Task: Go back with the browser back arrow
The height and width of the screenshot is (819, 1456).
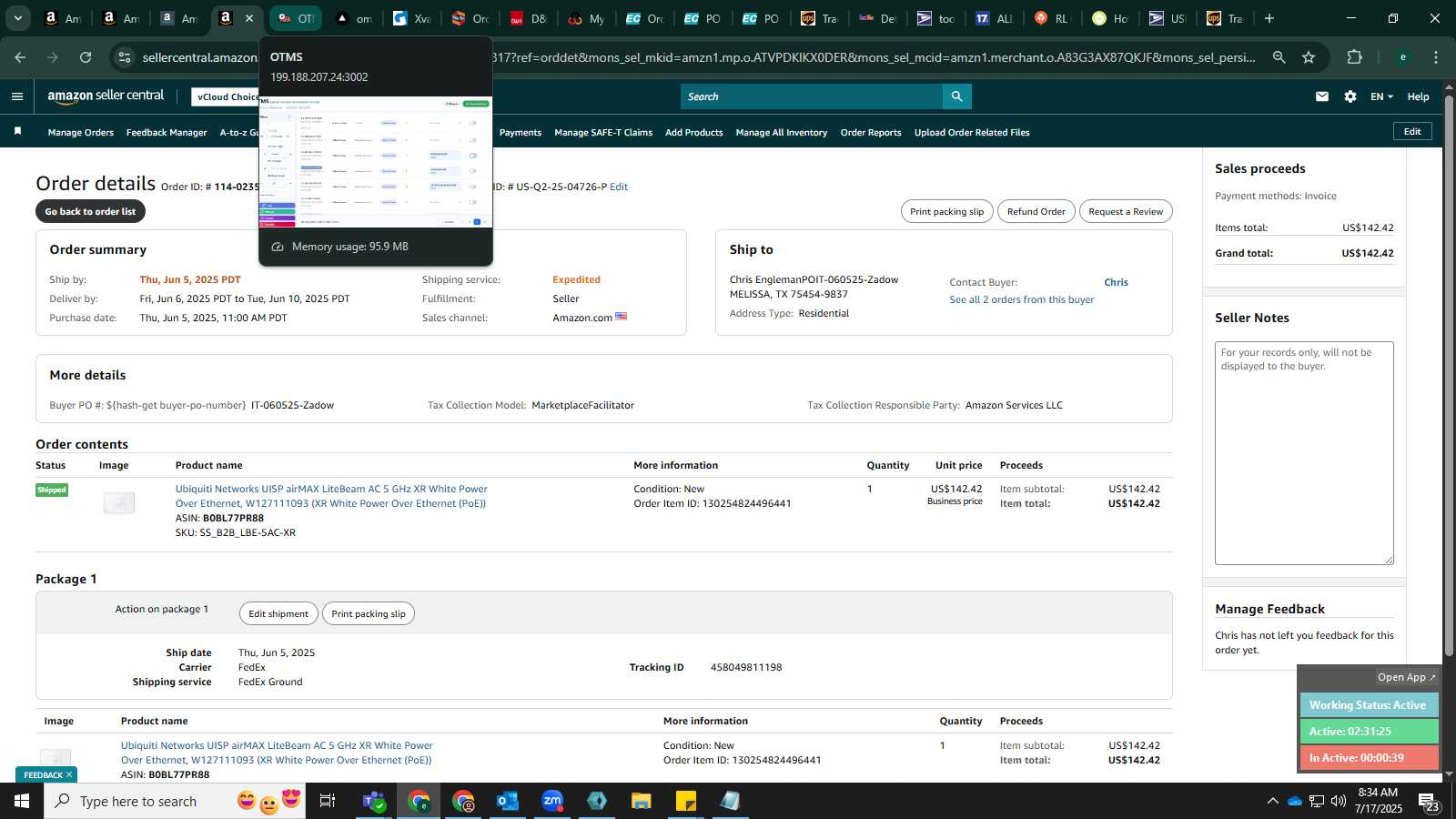Action: click(20, 57)
